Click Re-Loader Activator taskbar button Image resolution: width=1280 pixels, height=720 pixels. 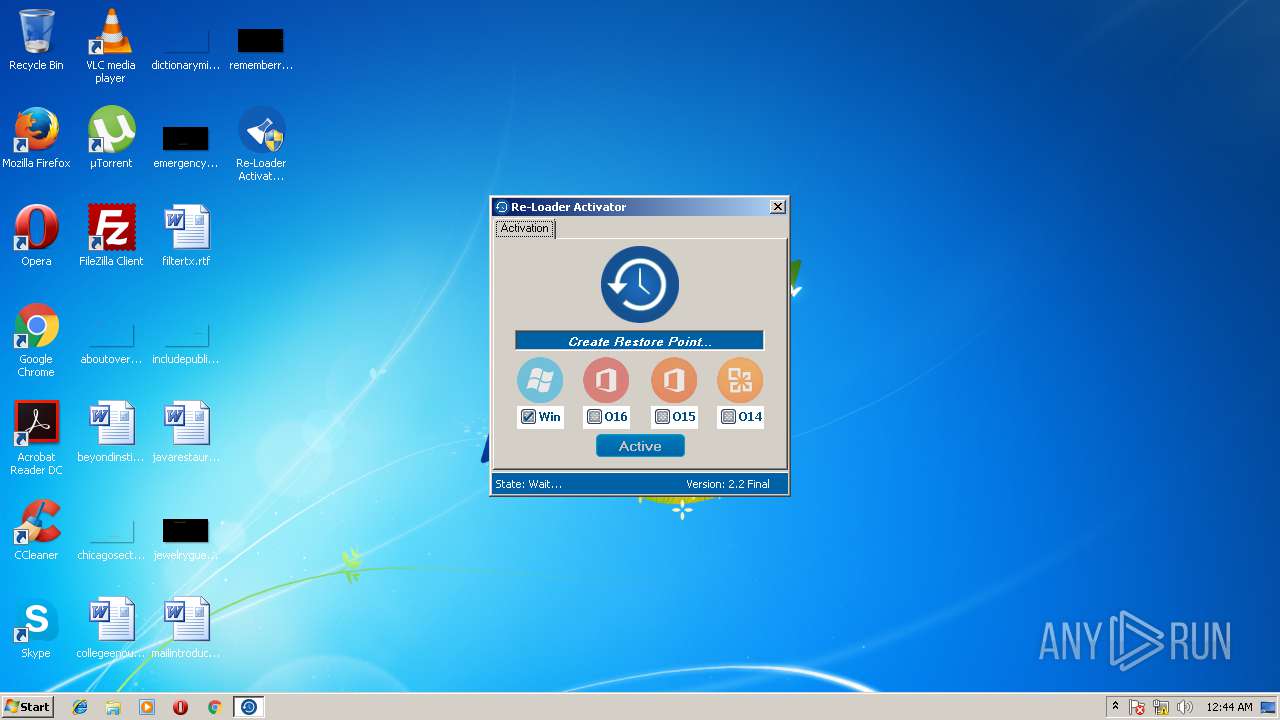point(249,707)
